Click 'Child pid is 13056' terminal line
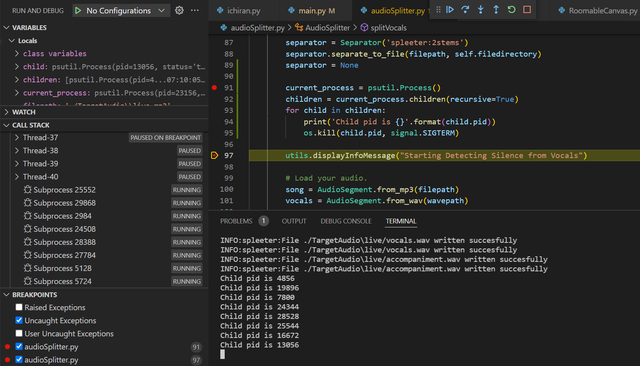Image resolution: width=640 pixels, height=366 pixels. click(x=260, y=345)
